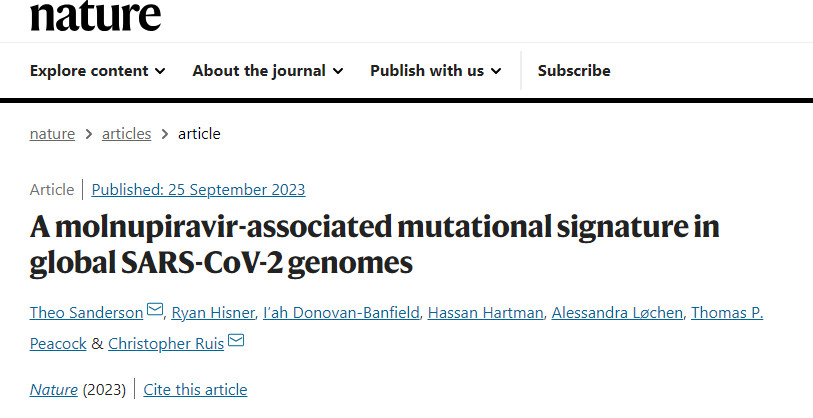This screenshot has width=813, height=418.
Task: Click the Subscribe link
Action: 574,71
